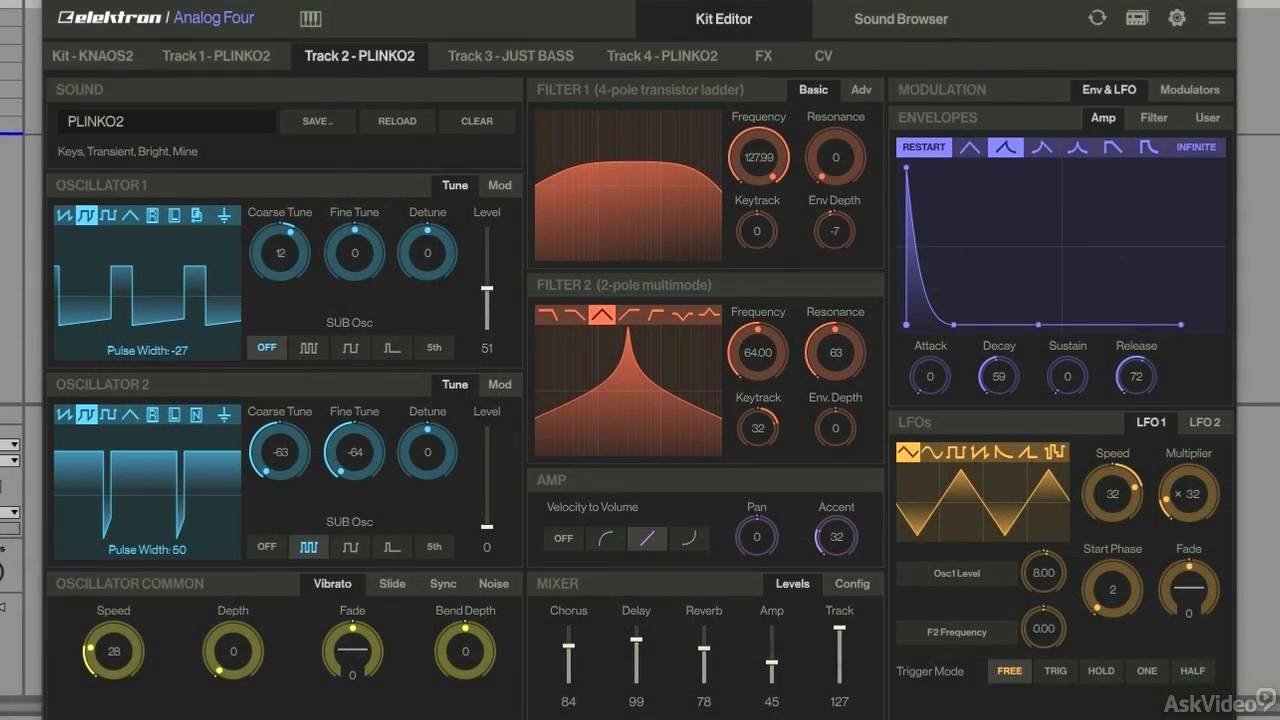Set Oscillator 1 SUB Osc to 5th

coord(434,348)
